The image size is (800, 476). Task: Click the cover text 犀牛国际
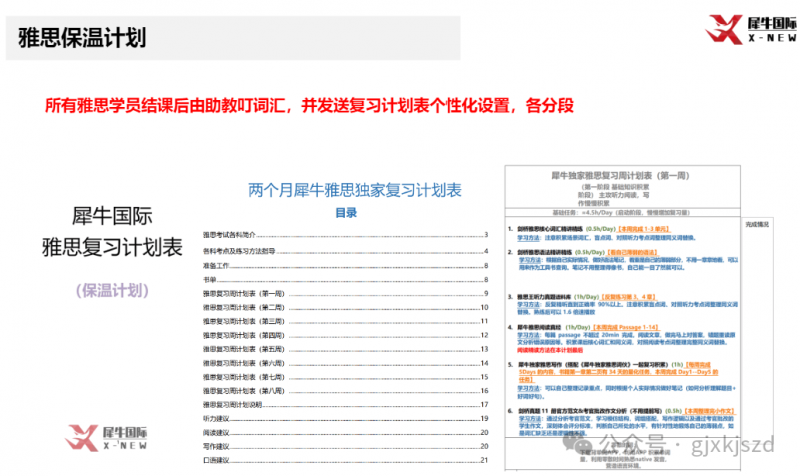pos(112,216)
